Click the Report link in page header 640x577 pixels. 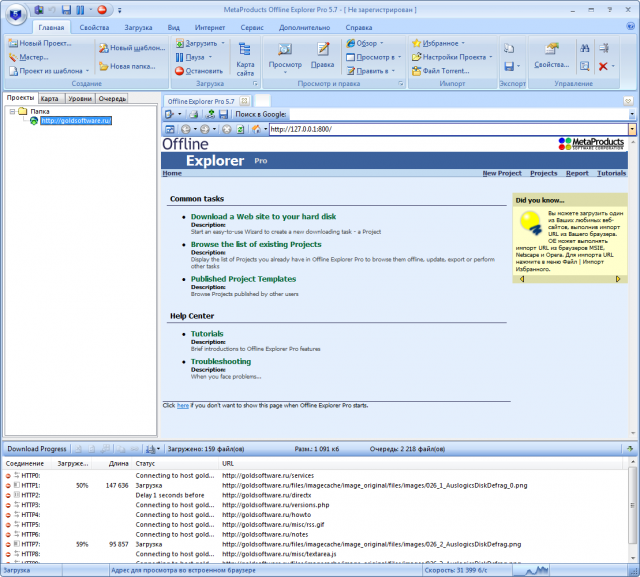tap(577, 173)
